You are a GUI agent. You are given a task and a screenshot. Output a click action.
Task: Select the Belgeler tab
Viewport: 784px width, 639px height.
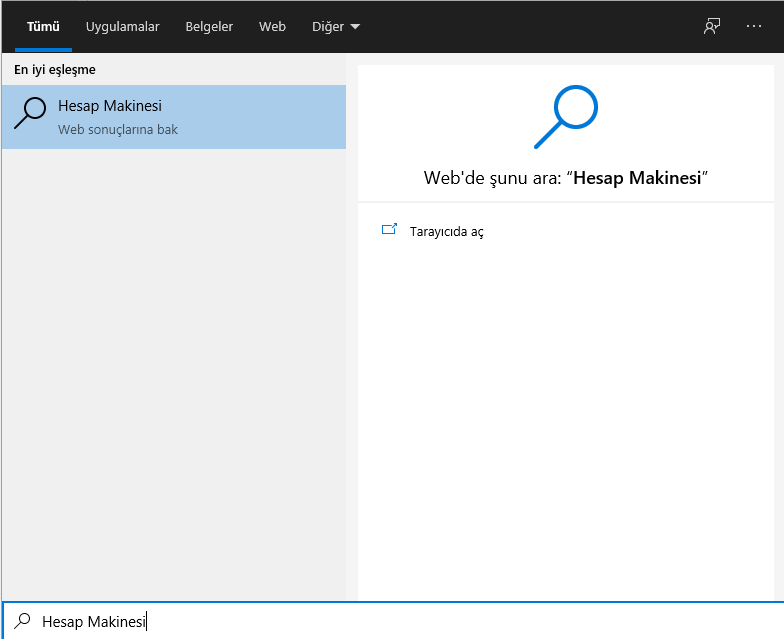tap(209, 27)
